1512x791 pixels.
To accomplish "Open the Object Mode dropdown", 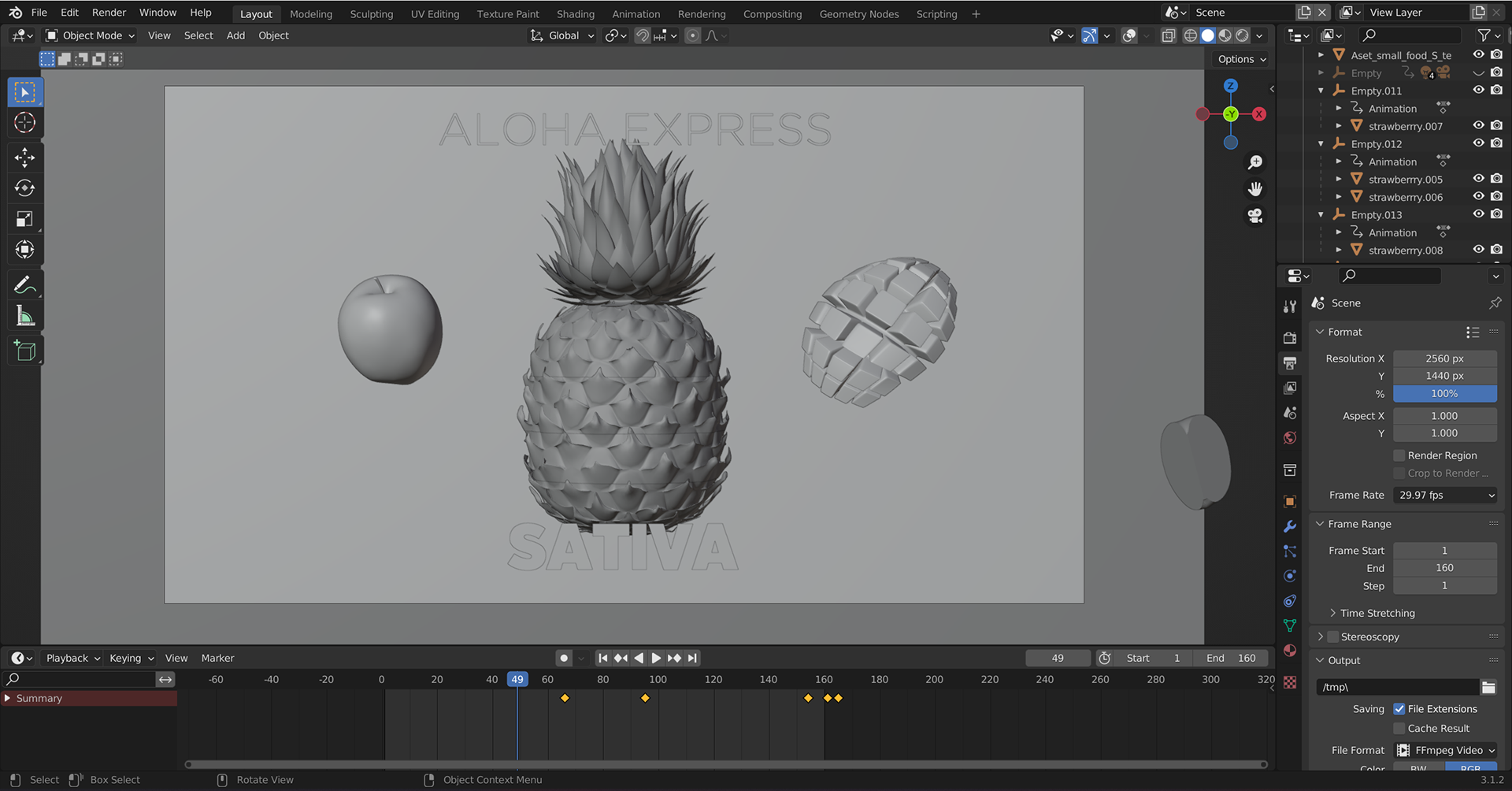I will 91,35.
